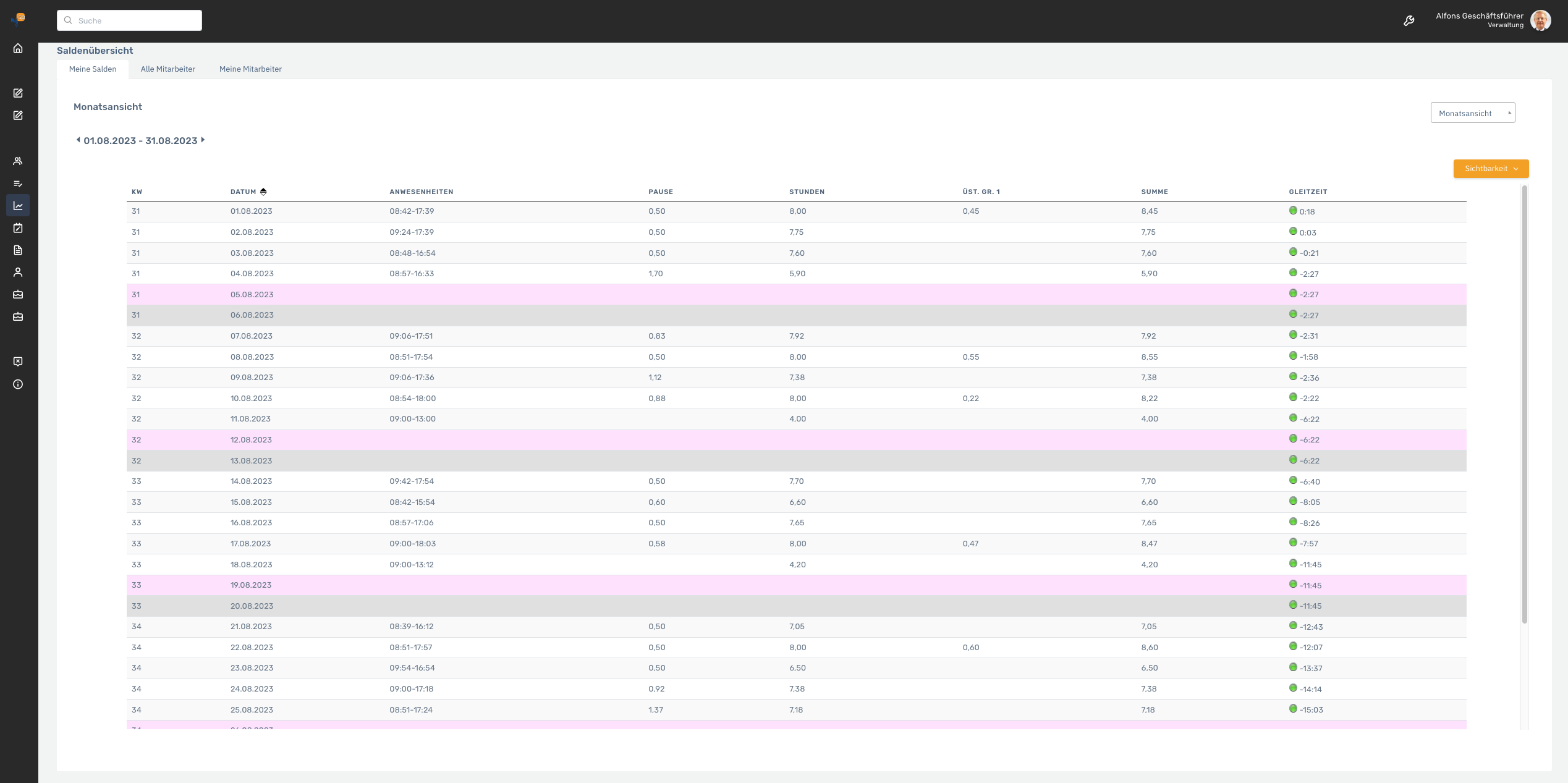Open the home icon in sidebar
Screen dimensions: 1568x783
pos(18,48)
